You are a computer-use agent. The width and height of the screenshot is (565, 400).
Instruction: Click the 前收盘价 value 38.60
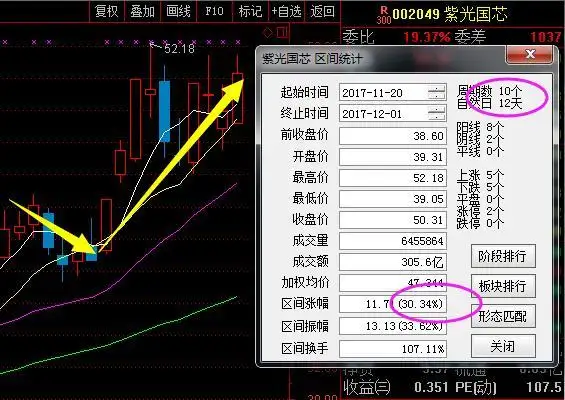click(x=393, y=136)
